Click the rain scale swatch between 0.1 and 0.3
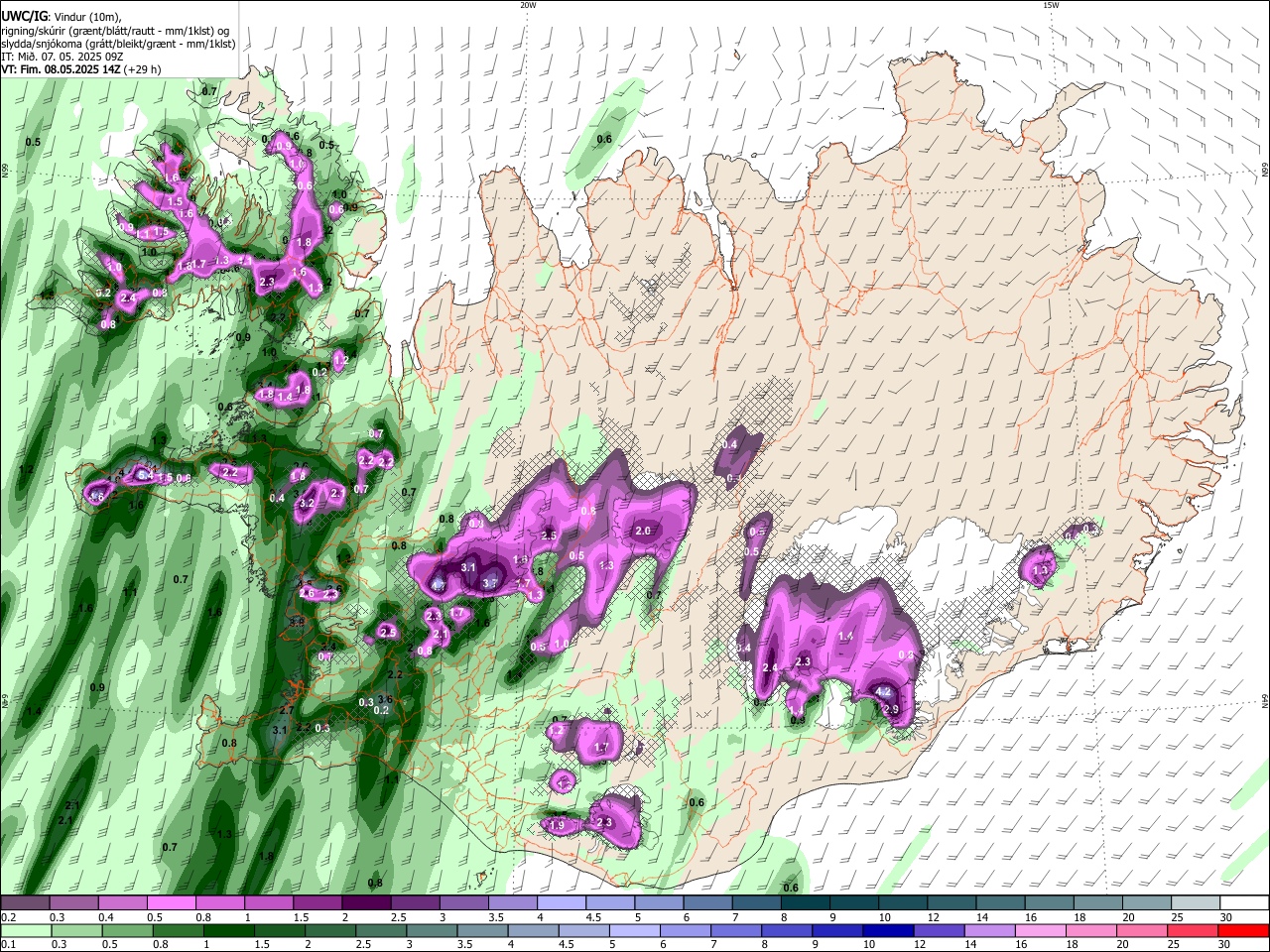This screenshot has height=952, width=1270. tap(26, 930)
